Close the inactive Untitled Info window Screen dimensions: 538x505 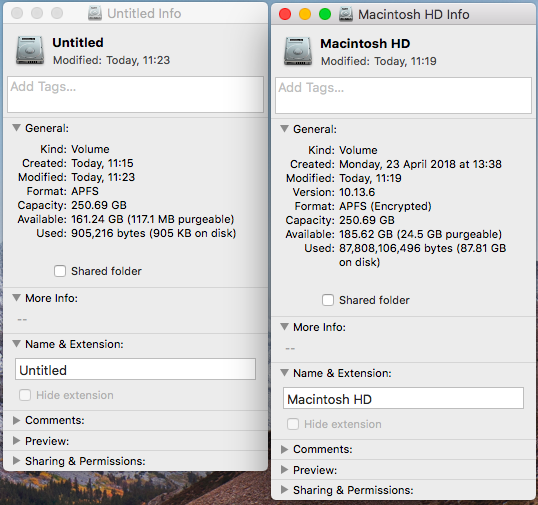(x=17, y=13)
